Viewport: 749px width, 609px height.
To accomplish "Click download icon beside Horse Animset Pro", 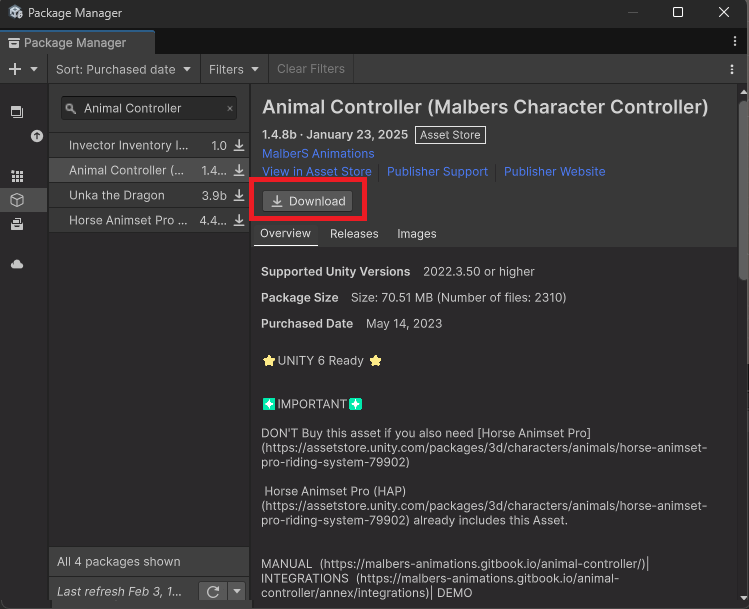I will click(x=239, y=220).
